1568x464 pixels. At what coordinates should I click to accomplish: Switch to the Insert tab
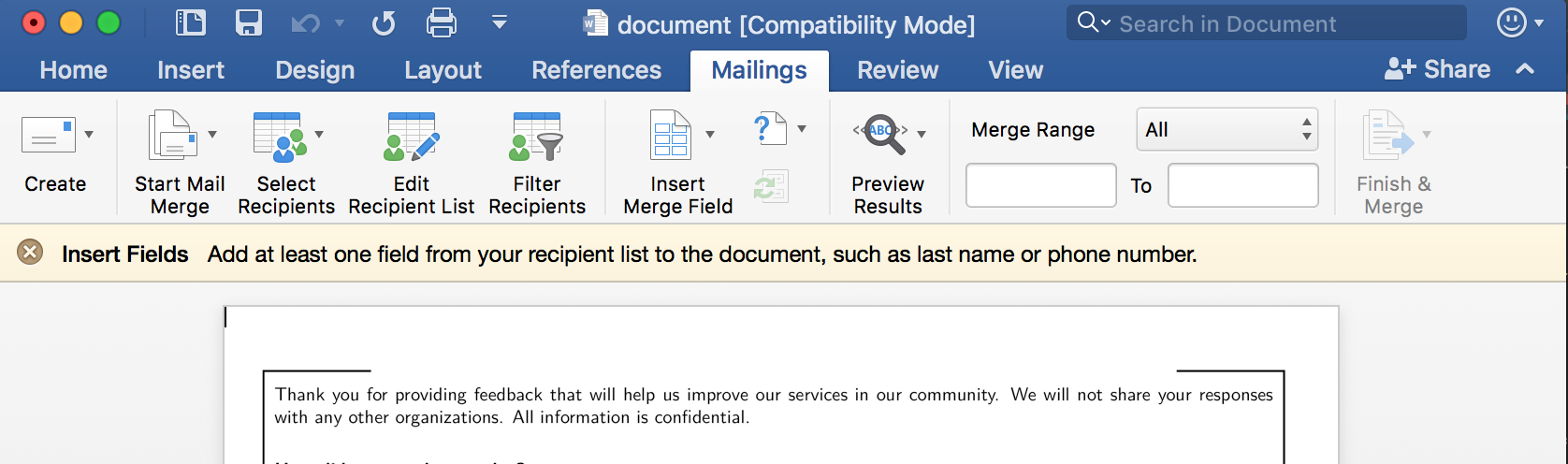[191, 70]
